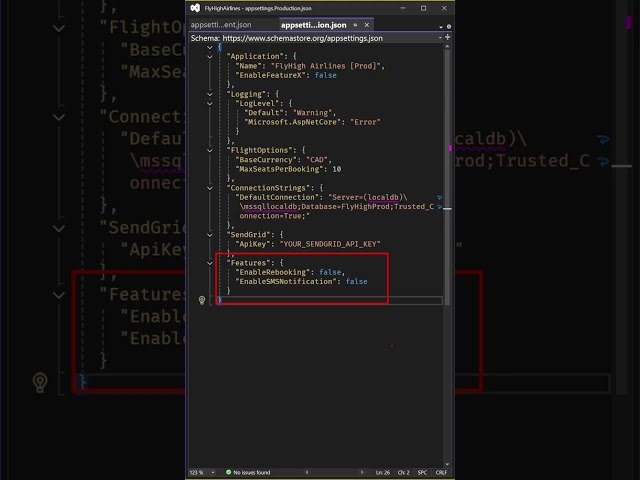
Task: Click the "Microsoft.AspNetCore" key
Action: (293, 122)
